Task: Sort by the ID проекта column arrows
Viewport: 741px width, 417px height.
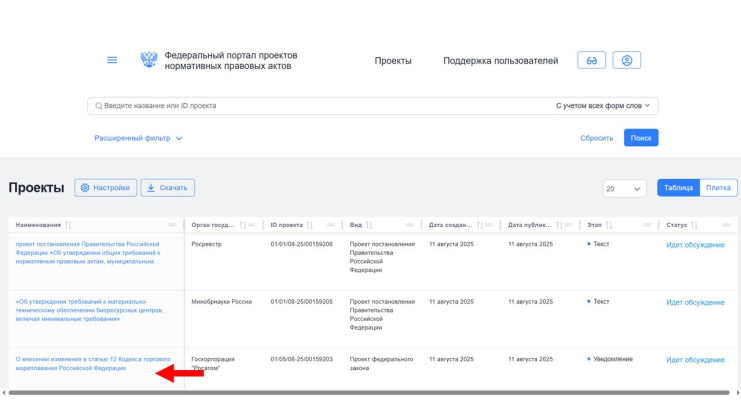Action: click(310, 225)
